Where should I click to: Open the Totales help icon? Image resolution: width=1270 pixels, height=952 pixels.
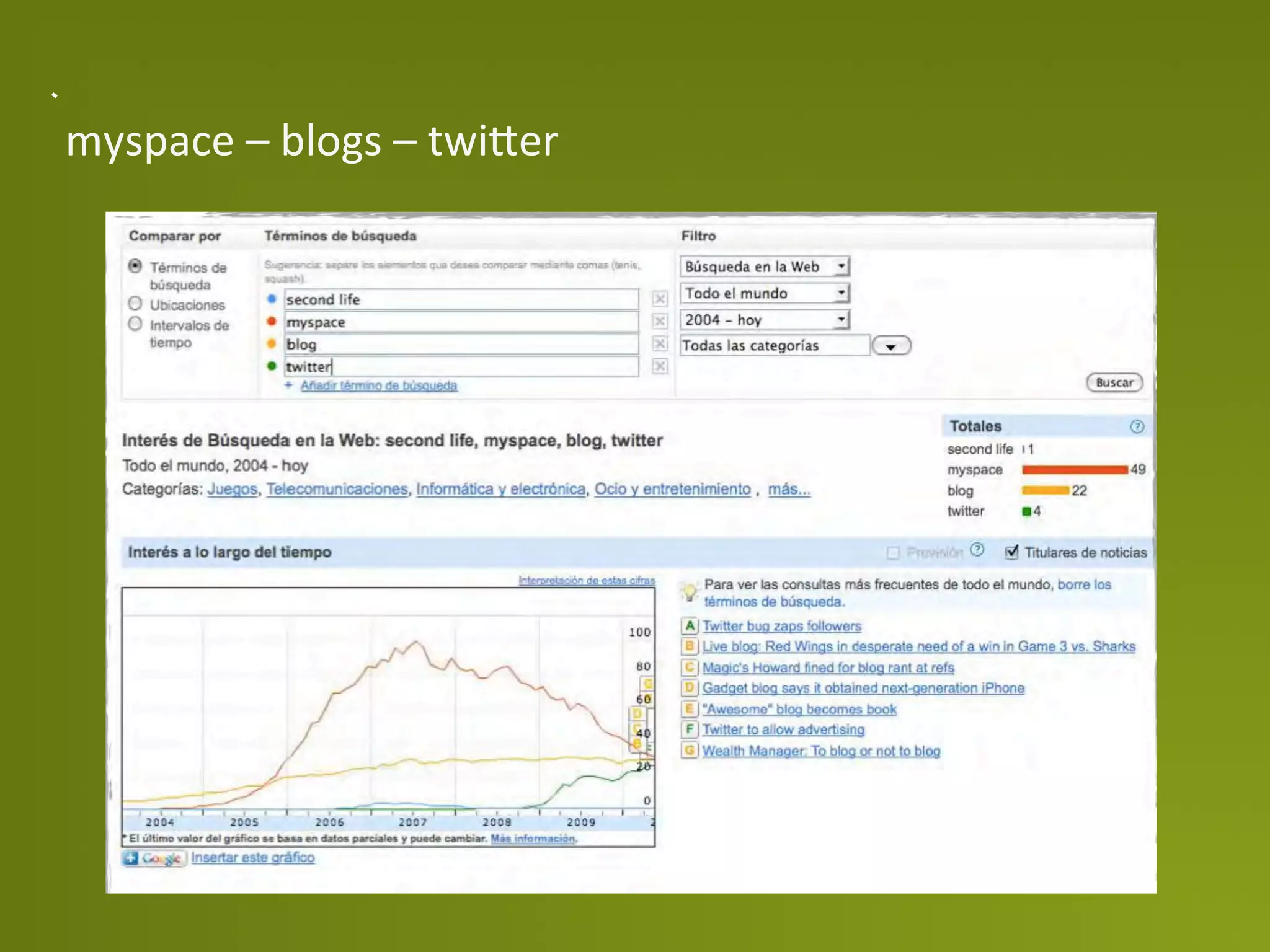(1137, 426)
